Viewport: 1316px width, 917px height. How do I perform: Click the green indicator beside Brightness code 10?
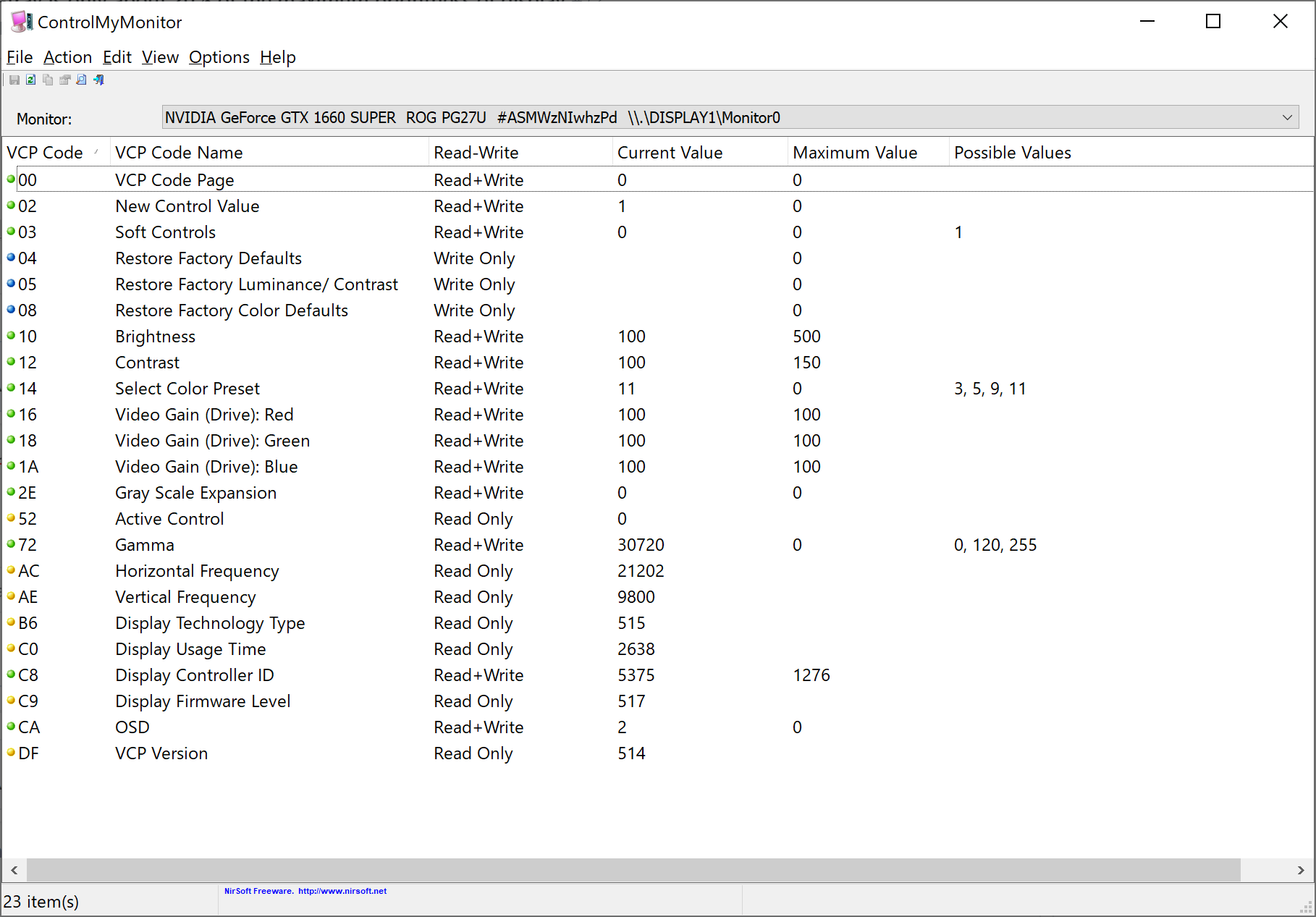point(11,334)
